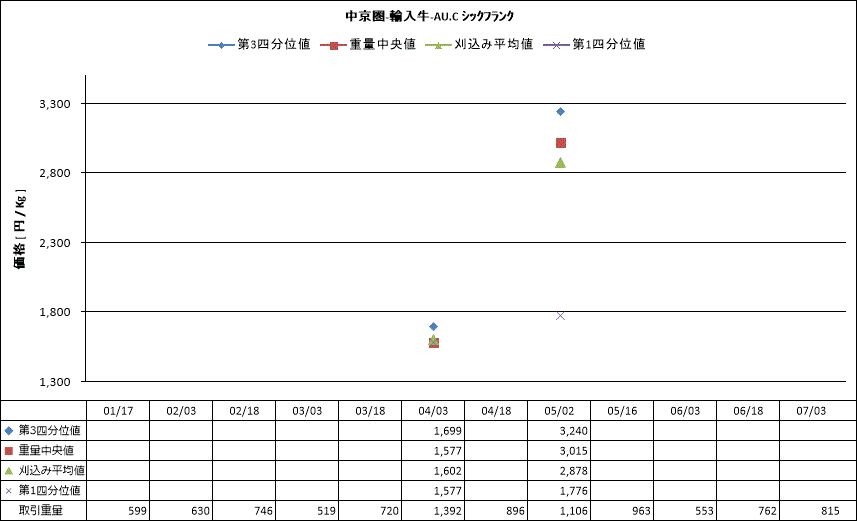Click the 06/03 date column header
The image size is (857, 521).
coord(685,411)
